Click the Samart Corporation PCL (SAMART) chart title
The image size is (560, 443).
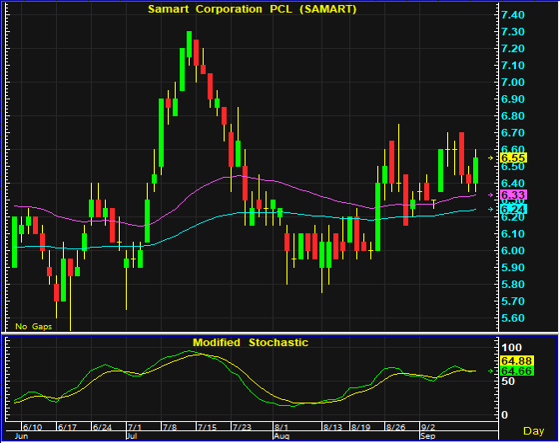point(252,9)
